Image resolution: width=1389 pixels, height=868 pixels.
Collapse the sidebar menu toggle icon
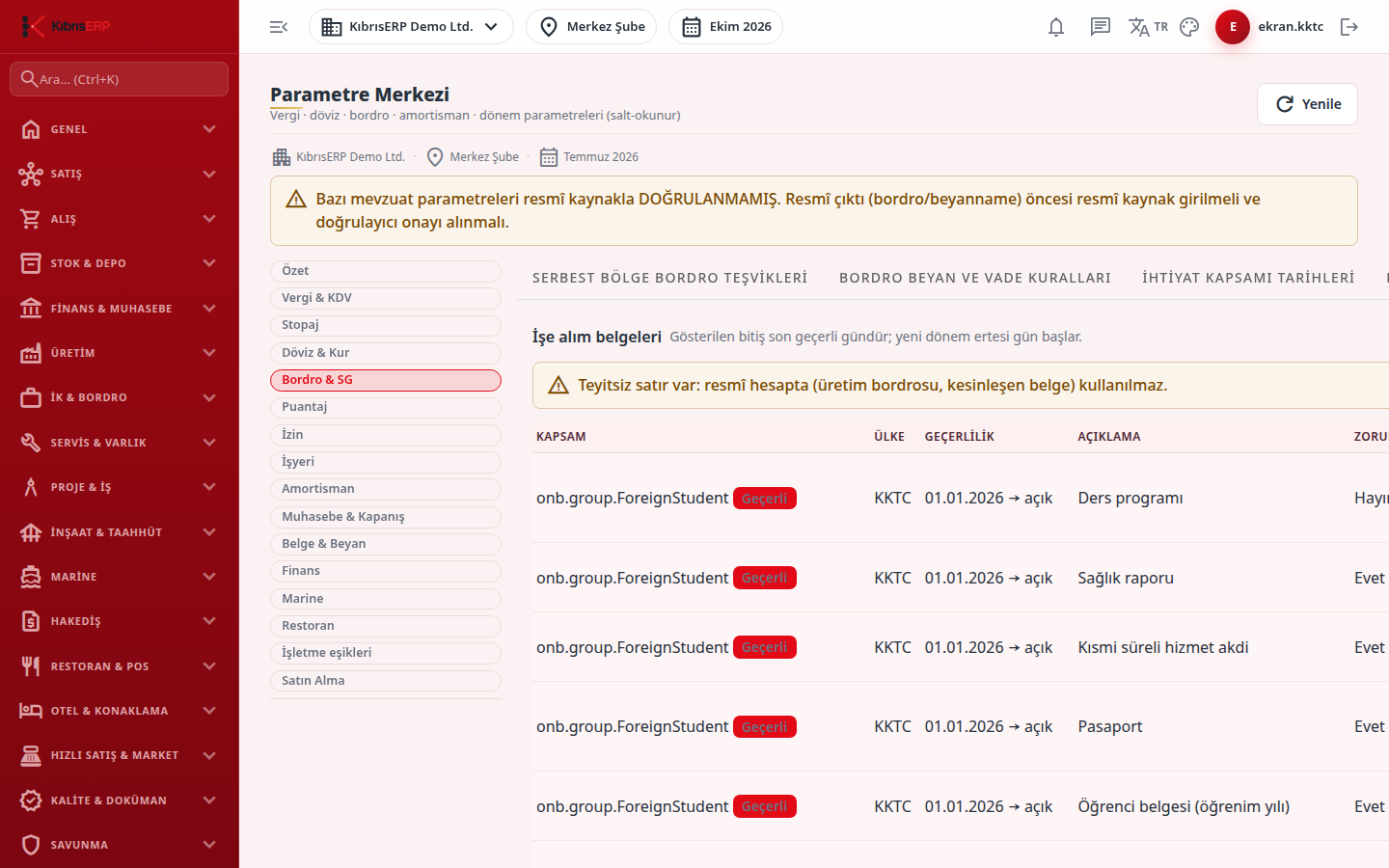[279, 27]
